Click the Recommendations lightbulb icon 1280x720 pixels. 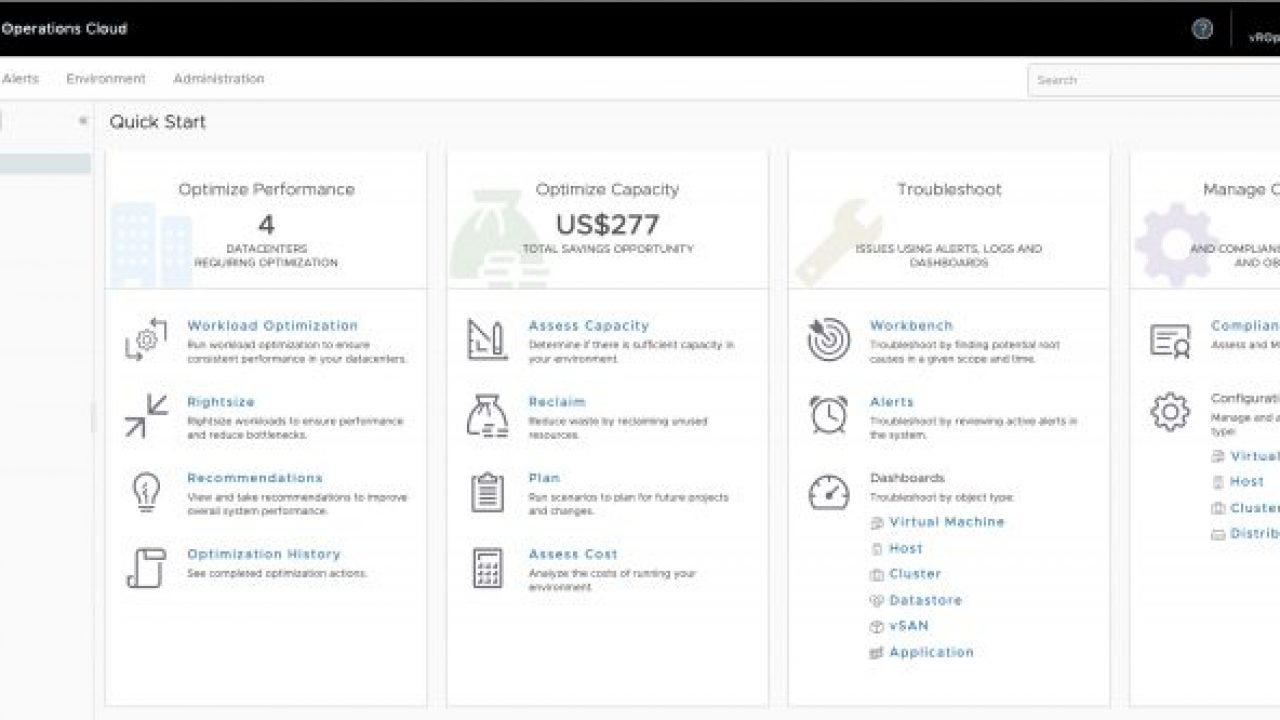click(x=146, y=491)
